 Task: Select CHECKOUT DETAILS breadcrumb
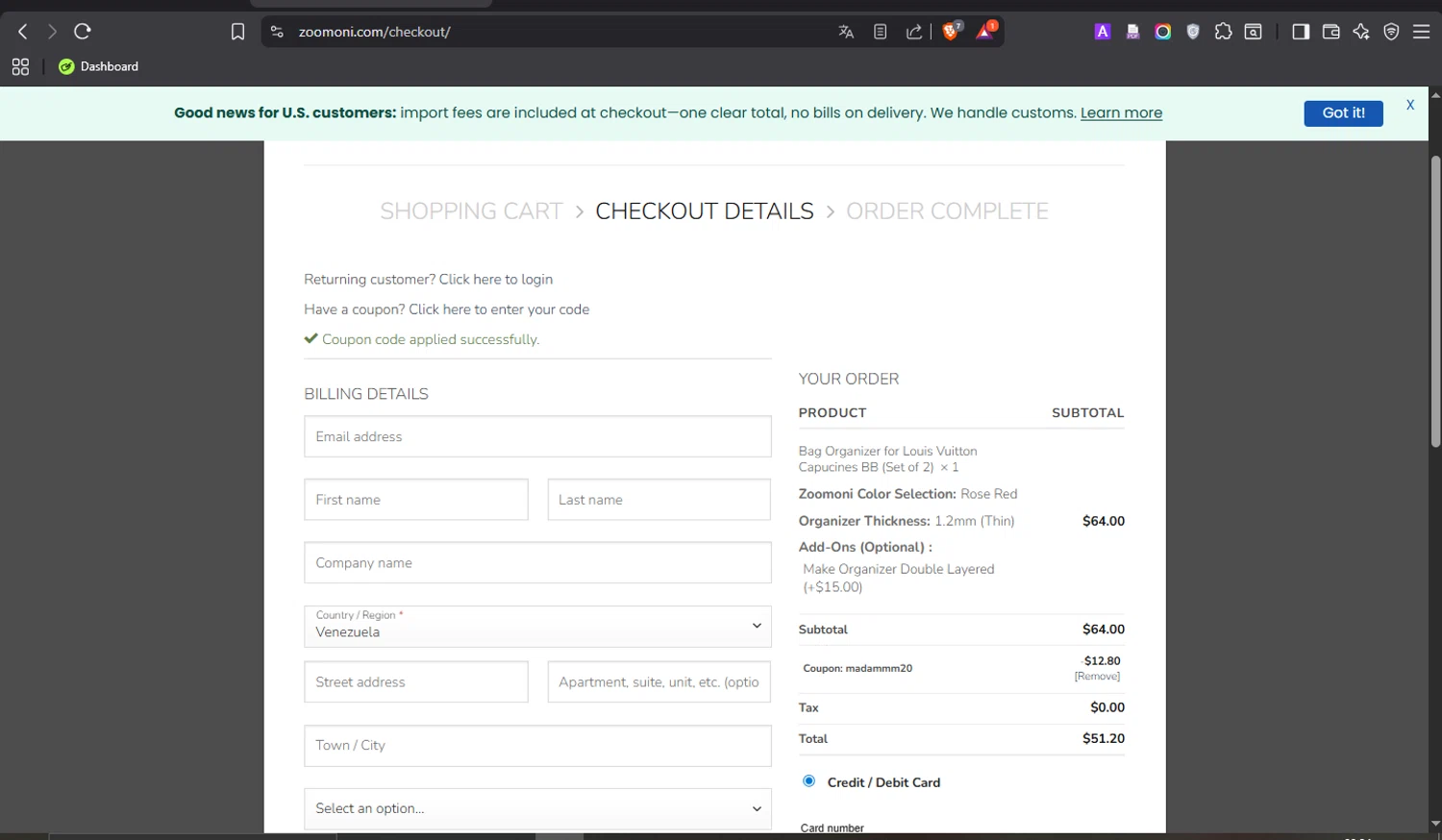point(705,211)
